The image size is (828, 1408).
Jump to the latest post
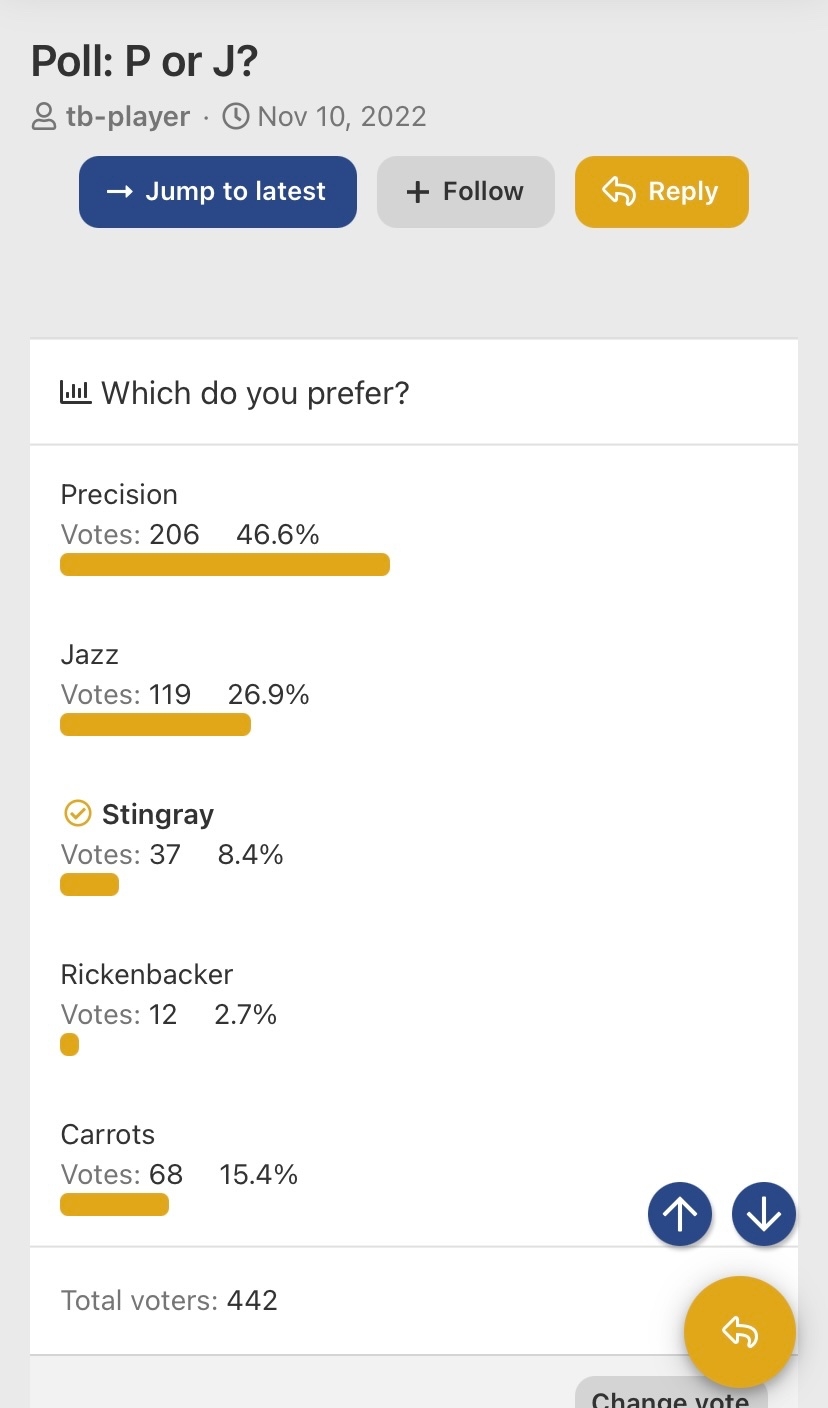218,192
